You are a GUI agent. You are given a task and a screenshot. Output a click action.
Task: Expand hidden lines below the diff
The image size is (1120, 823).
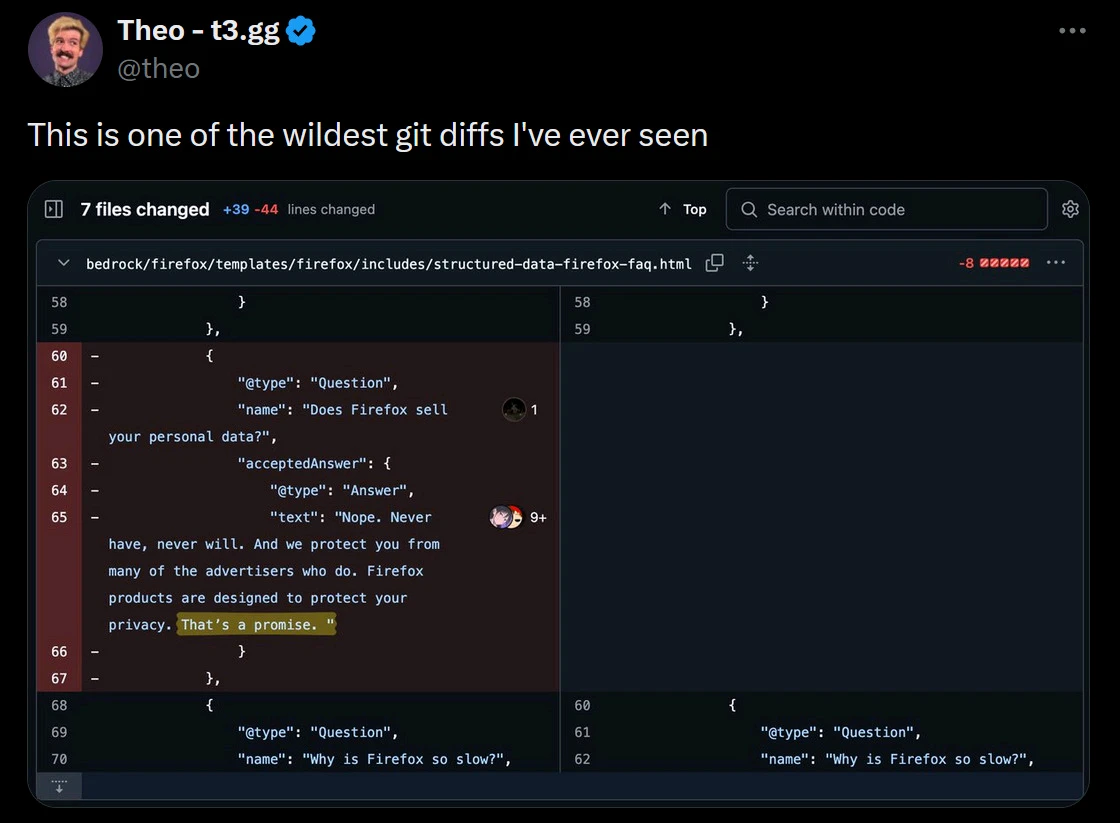59,785
